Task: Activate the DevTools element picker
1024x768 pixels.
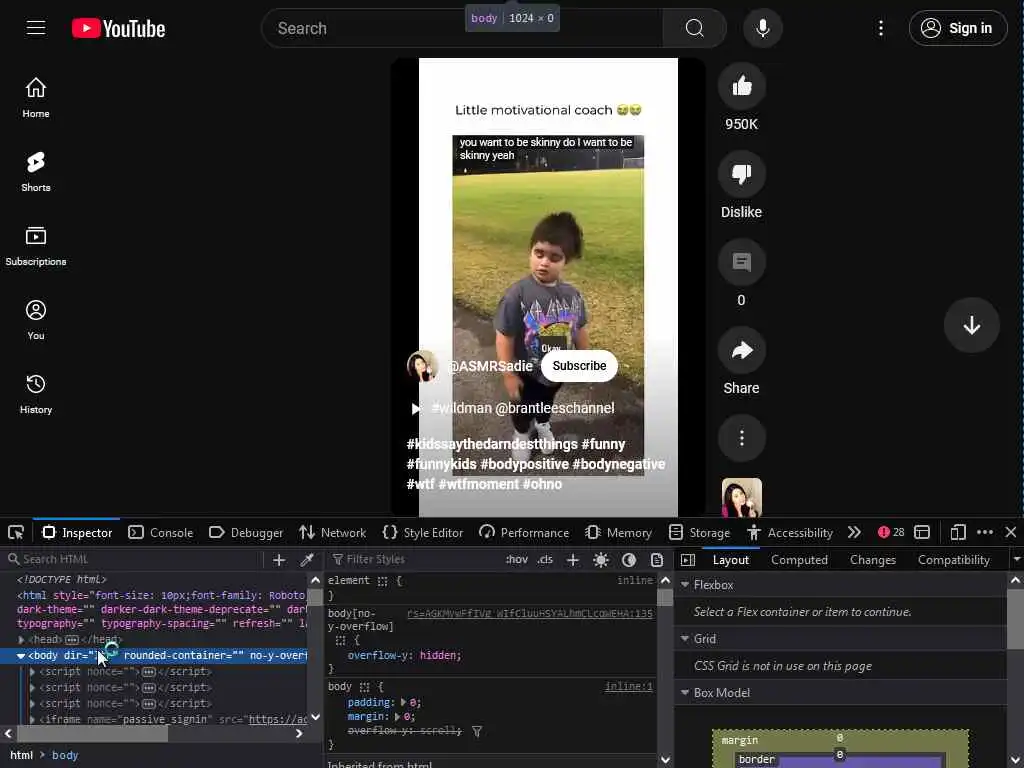Action: (x=16, y=532)
